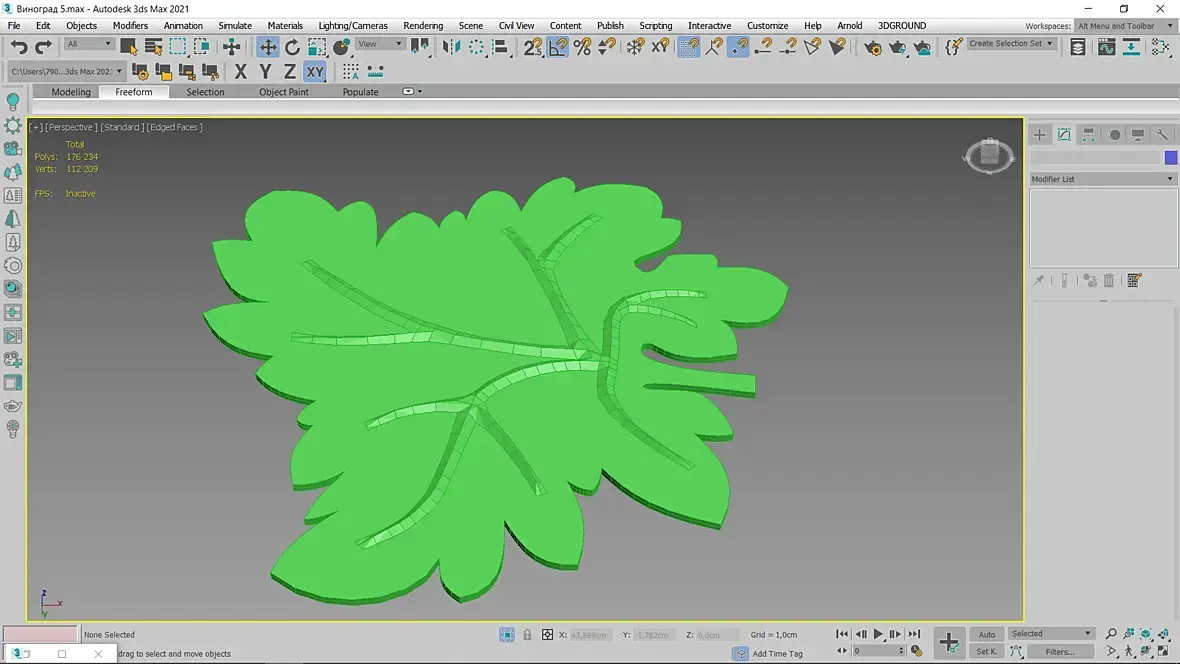Viewport: 1180px width, 664px height.
Task: Open the Layer Explorer icon
Action: coord(1077,47)
